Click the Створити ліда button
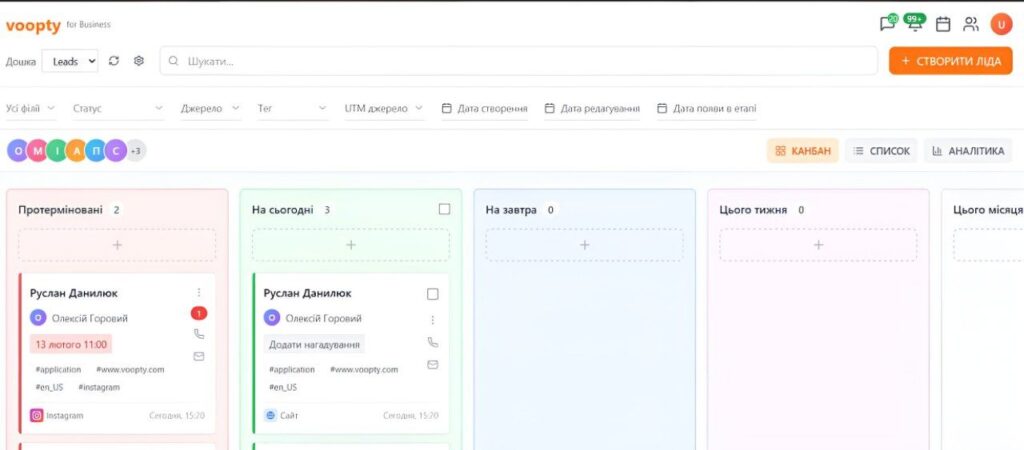Viewport: 1024px width, 450px height. 950,61
